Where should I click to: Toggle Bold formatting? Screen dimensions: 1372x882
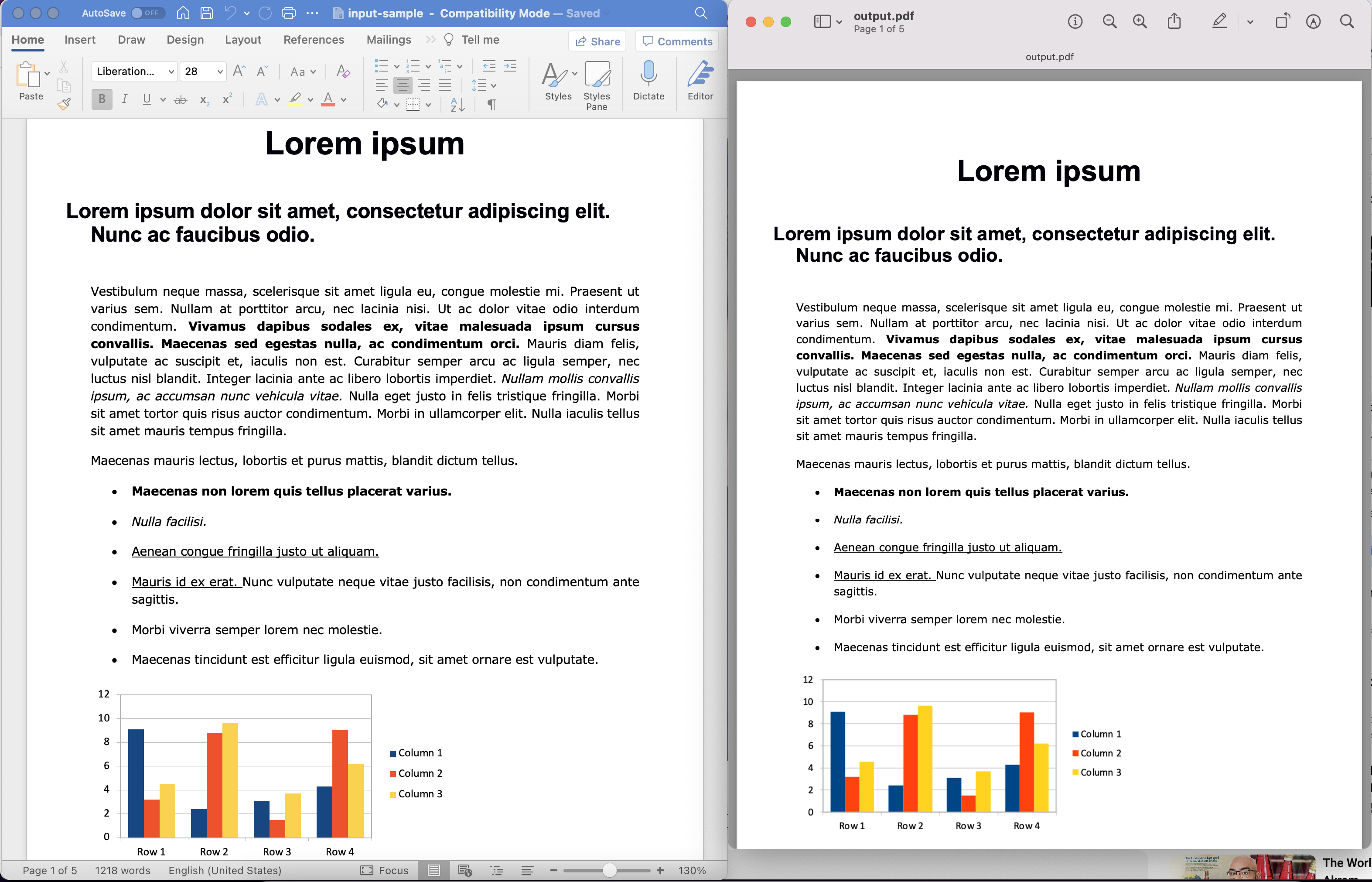pos(102,99)
